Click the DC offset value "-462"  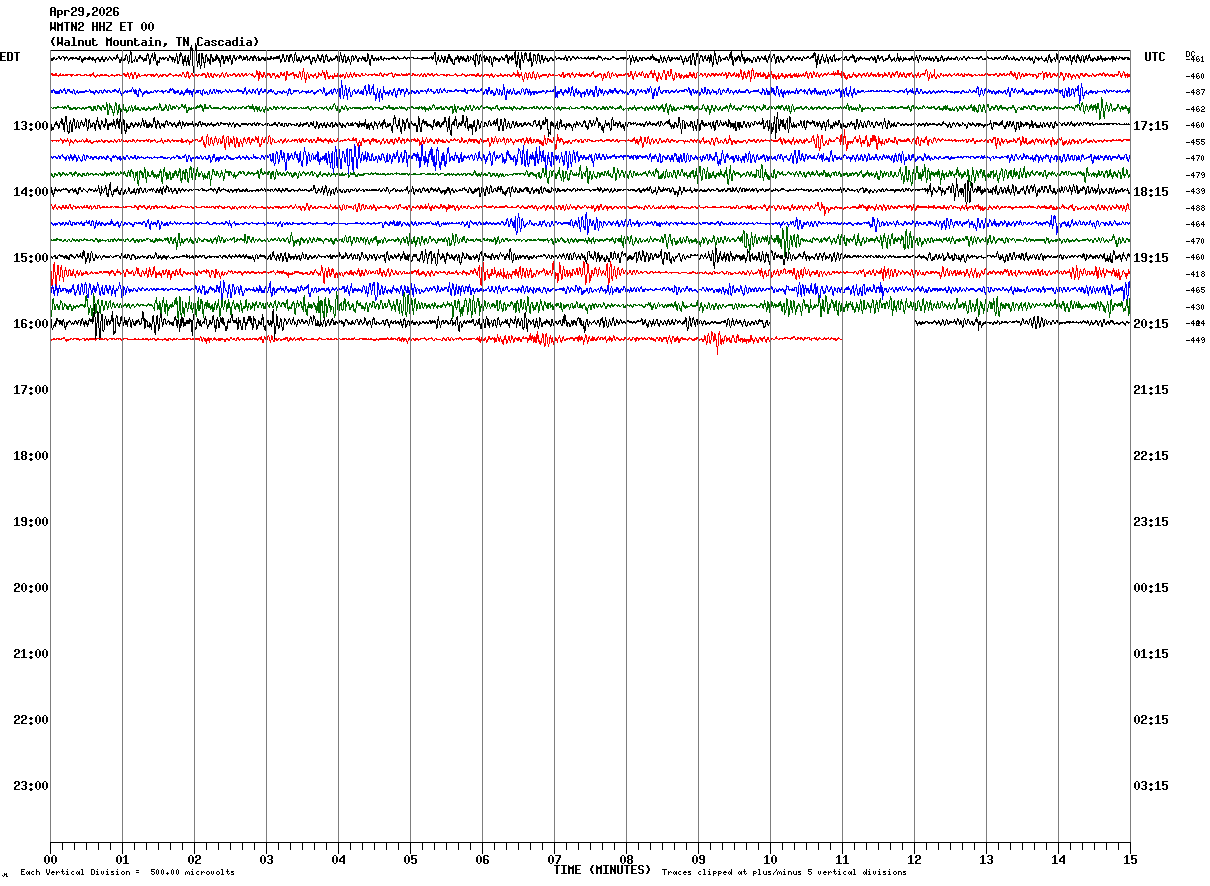click(x=1195, y=109)
